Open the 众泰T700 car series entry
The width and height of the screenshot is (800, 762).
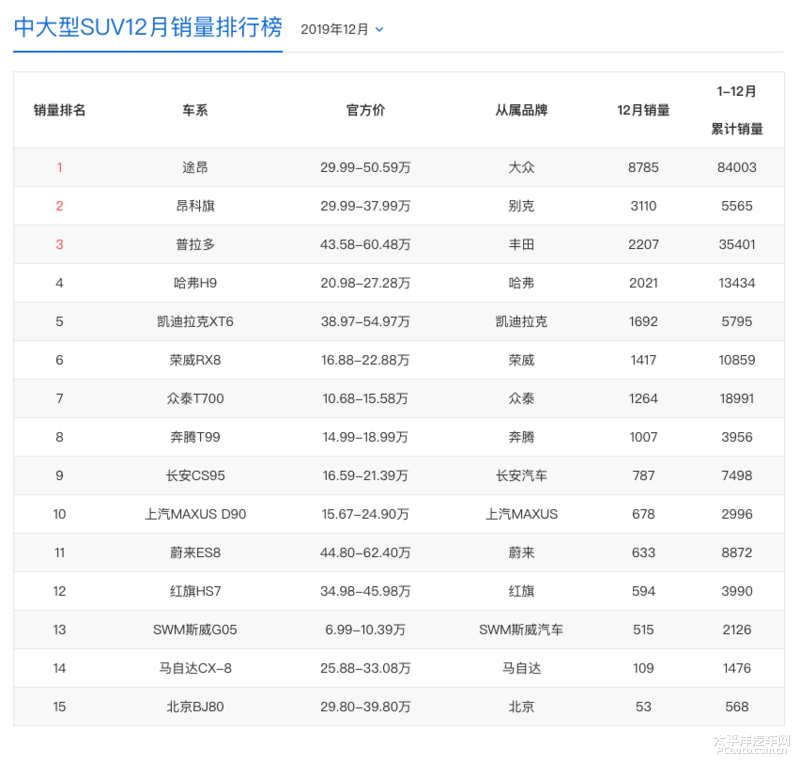click(x=195, y=398)
